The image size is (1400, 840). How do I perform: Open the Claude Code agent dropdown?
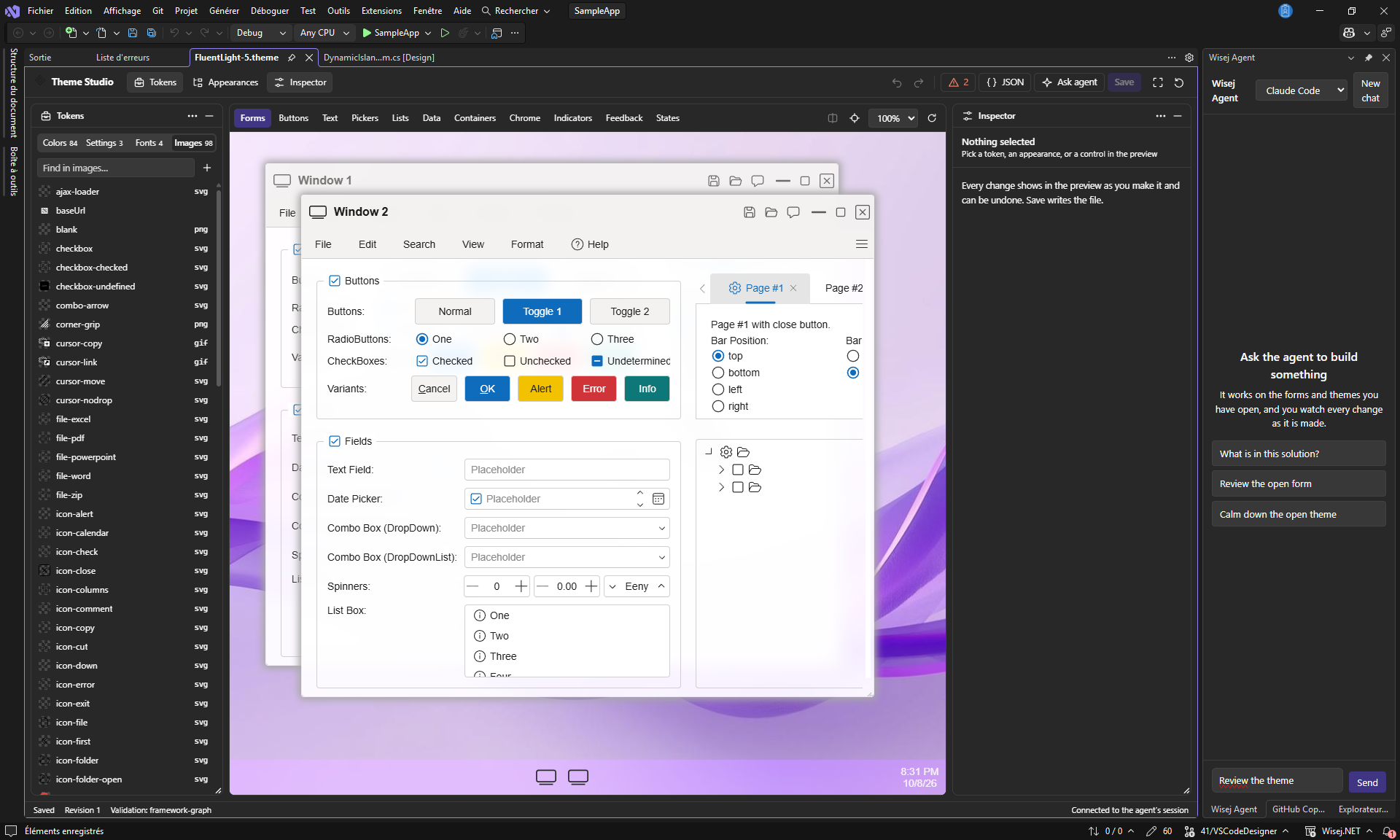[x=1302, y=90]
